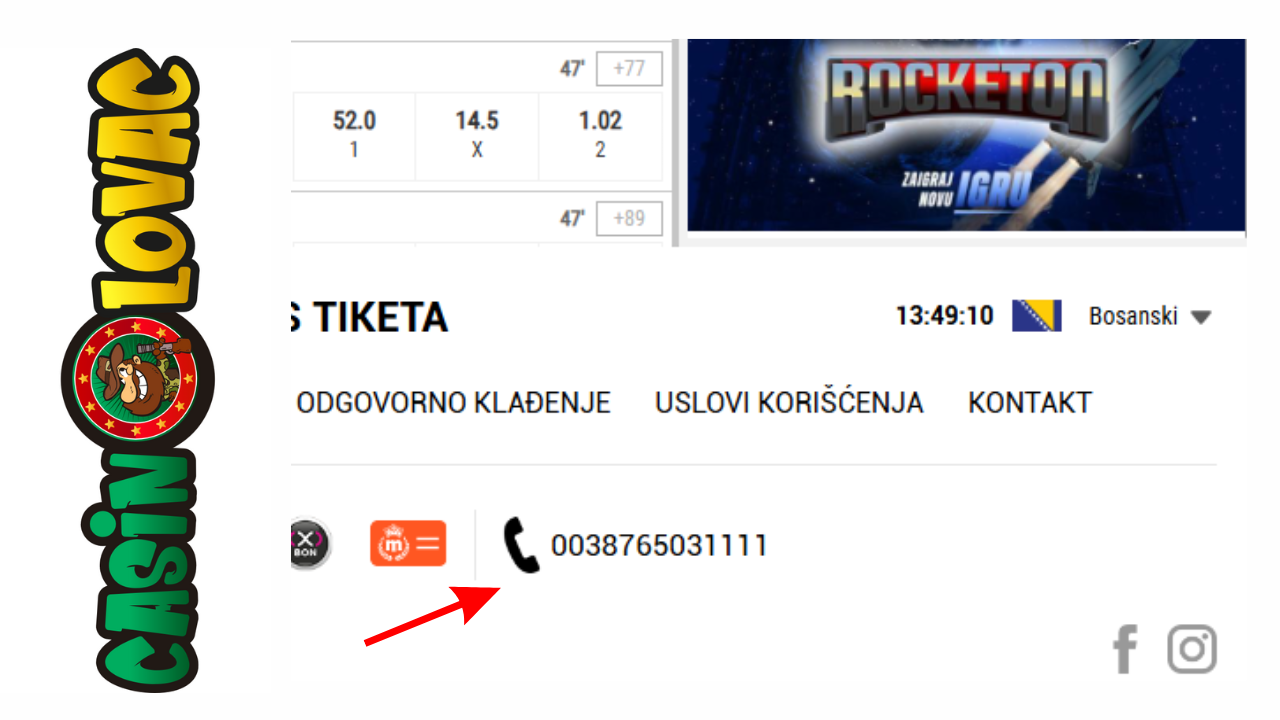This screenshot has width=1280, height=720.
Task: Click phone number 0038765031111
Action: pos(659,546)
